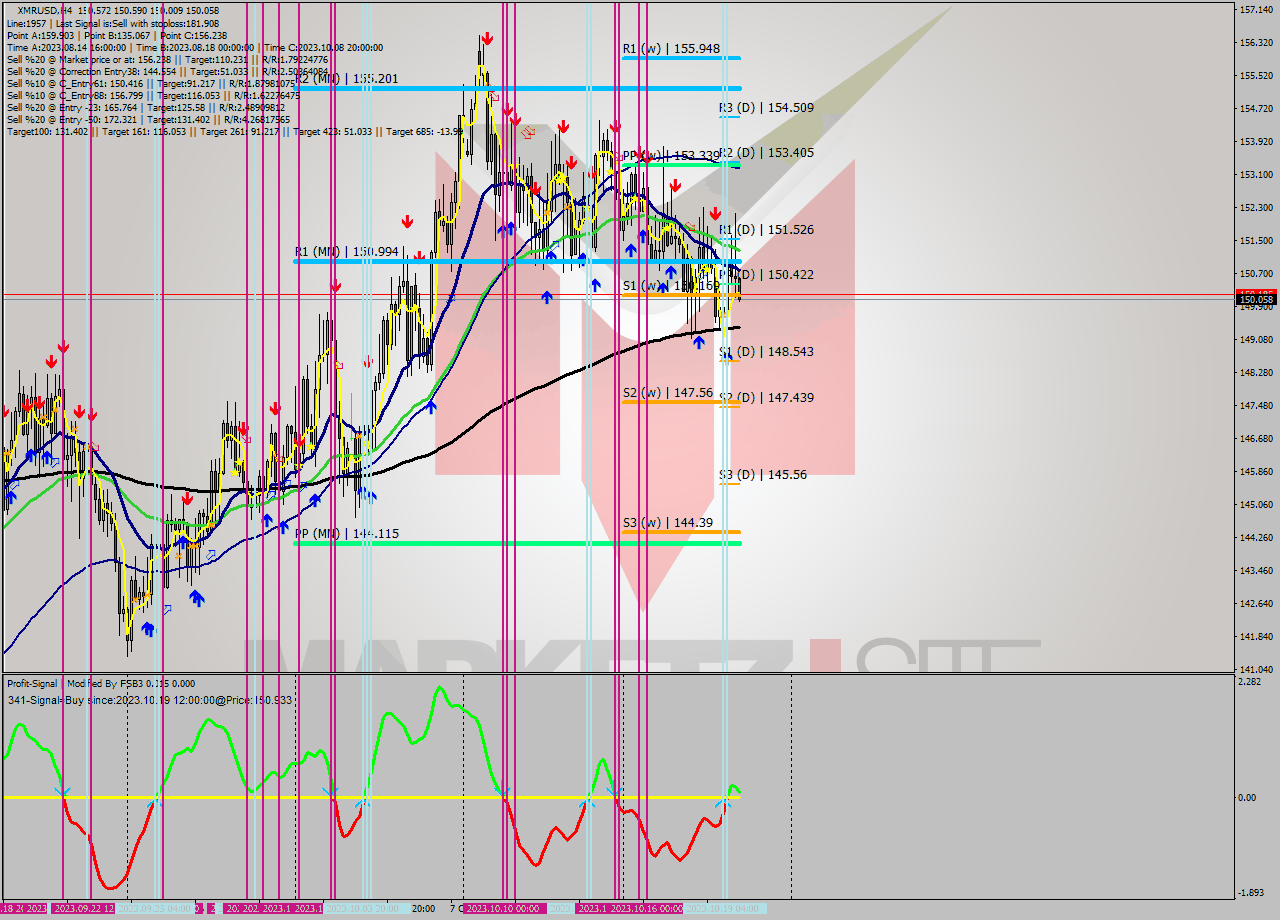The width and height of the screenshot is (1280, 920).
Task: Click 149.080 on the price axis
Action: pyautogui.click(x=1255, y=339)
